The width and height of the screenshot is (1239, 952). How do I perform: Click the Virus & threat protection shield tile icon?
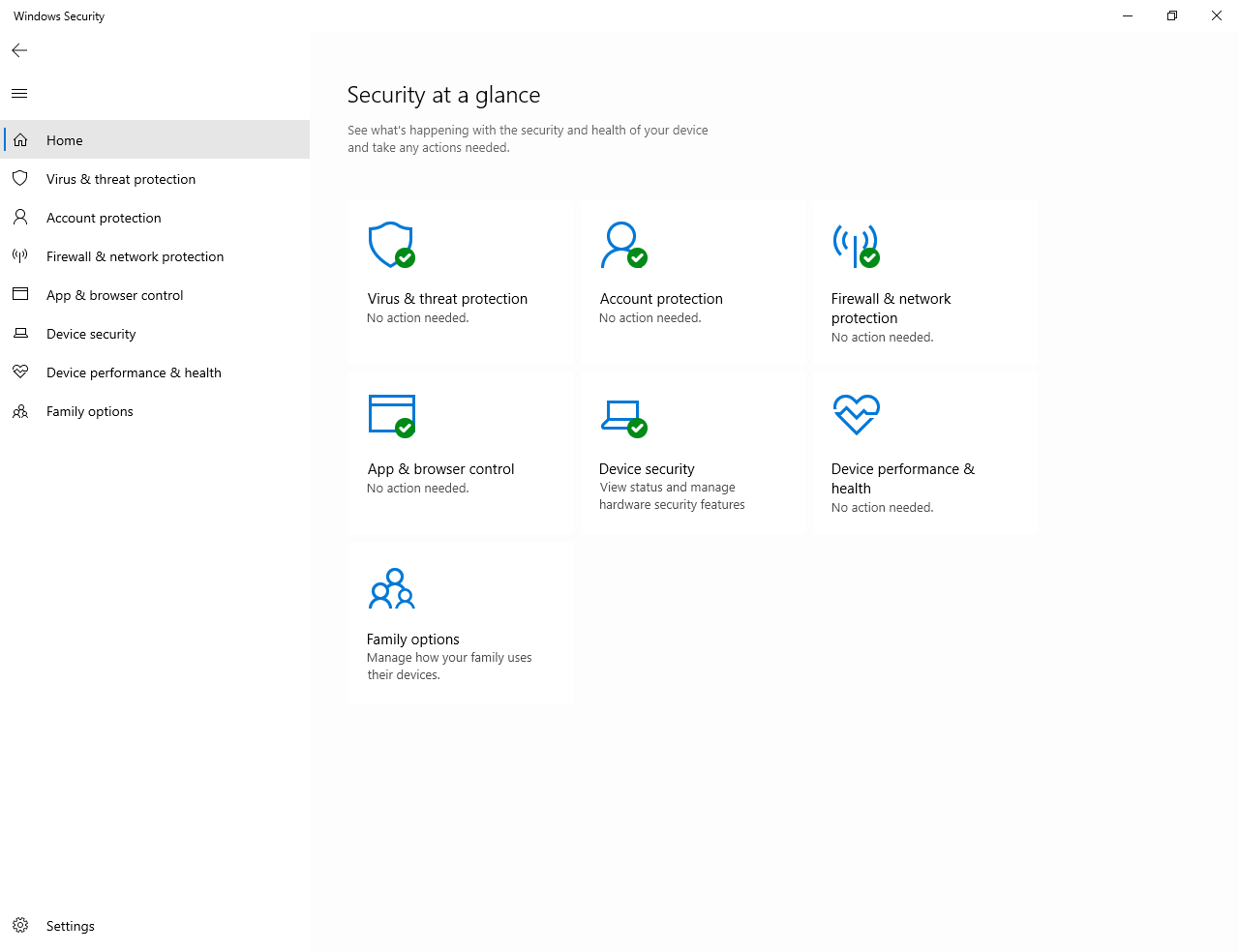point(391,245)
